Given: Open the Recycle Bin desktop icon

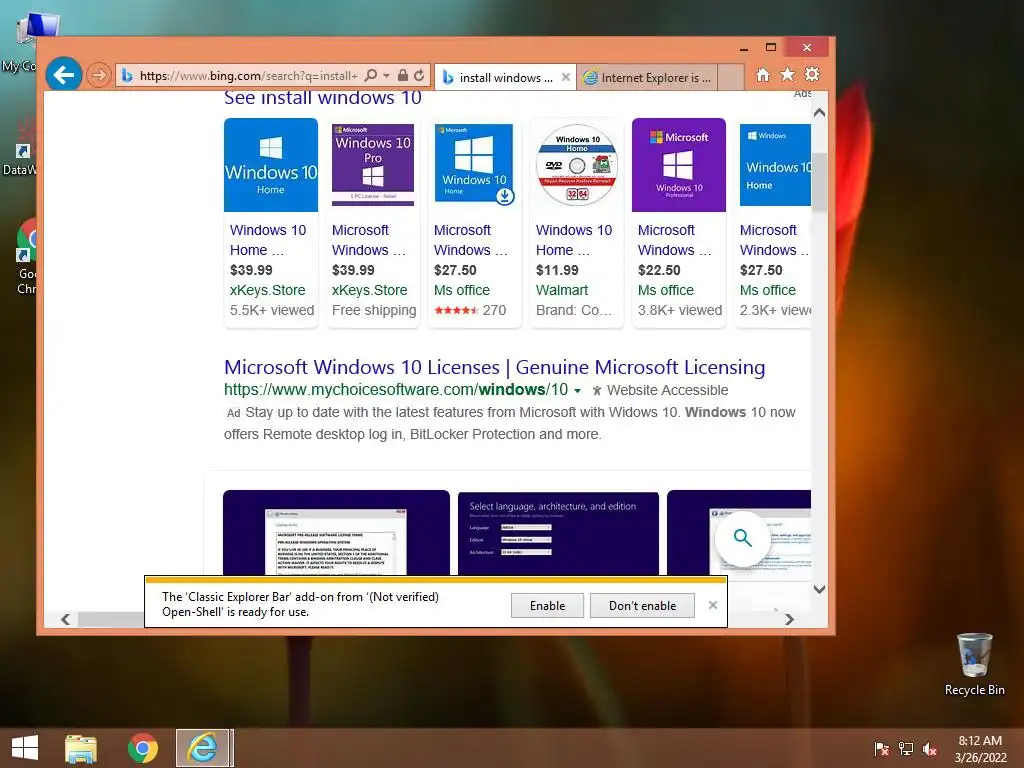Looking at the screenshot, I should [974, 664].
